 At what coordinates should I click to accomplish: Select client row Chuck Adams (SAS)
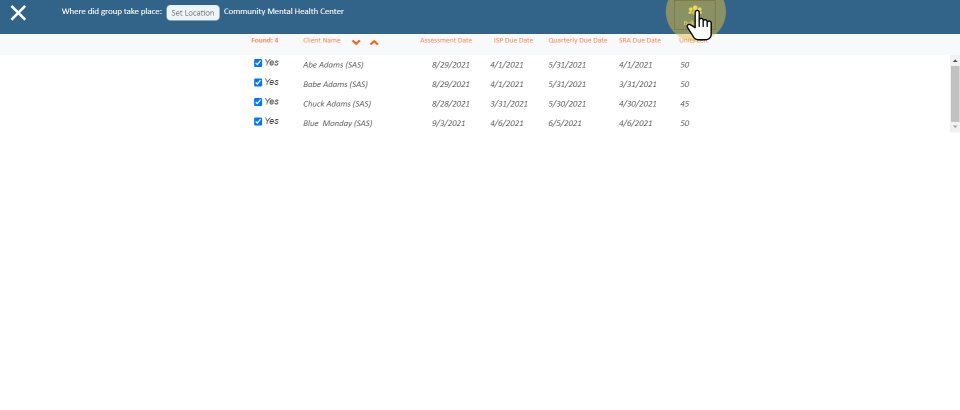[x=336, y=104]
